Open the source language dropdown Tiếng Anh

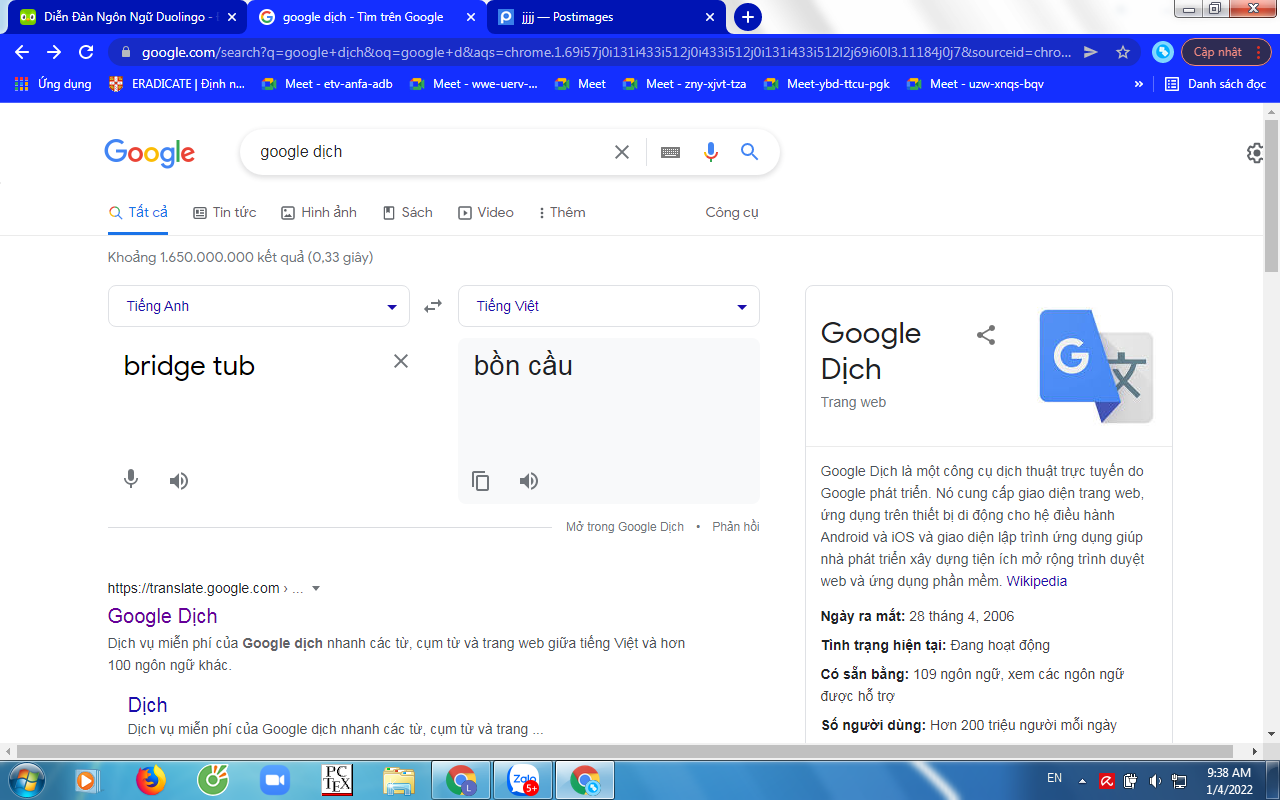[259, 306]
